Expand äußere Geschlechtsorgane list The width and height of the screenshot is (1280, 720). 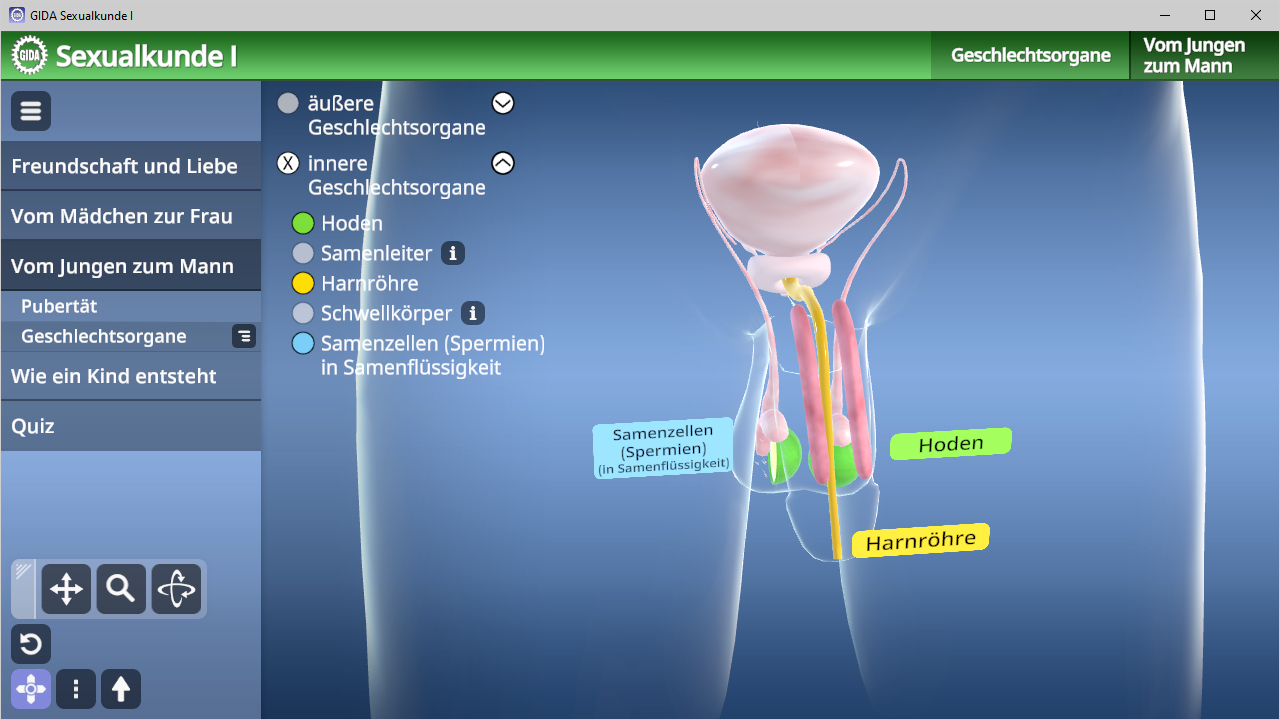503,103
